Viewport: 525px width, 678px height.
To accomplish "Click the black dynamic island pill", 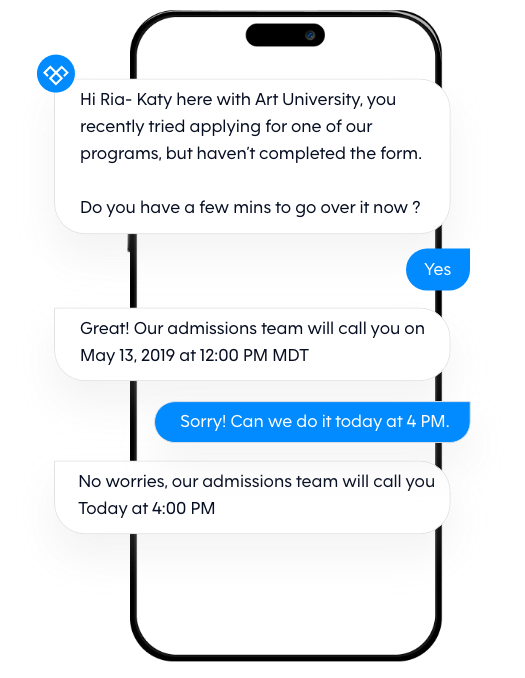I will tap(285, 35).
